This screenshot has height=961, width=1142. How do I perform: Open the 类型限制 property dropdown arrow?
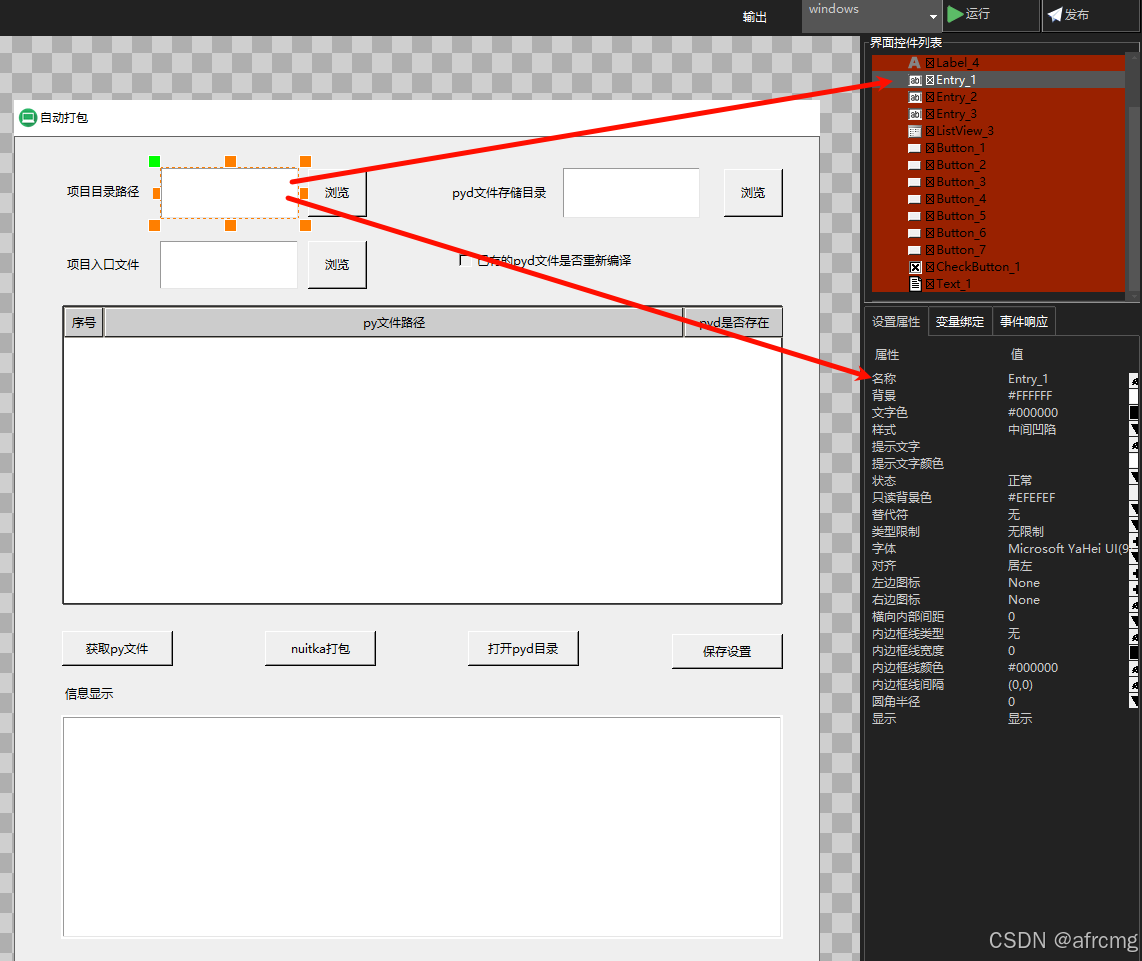click(1134, 525)
